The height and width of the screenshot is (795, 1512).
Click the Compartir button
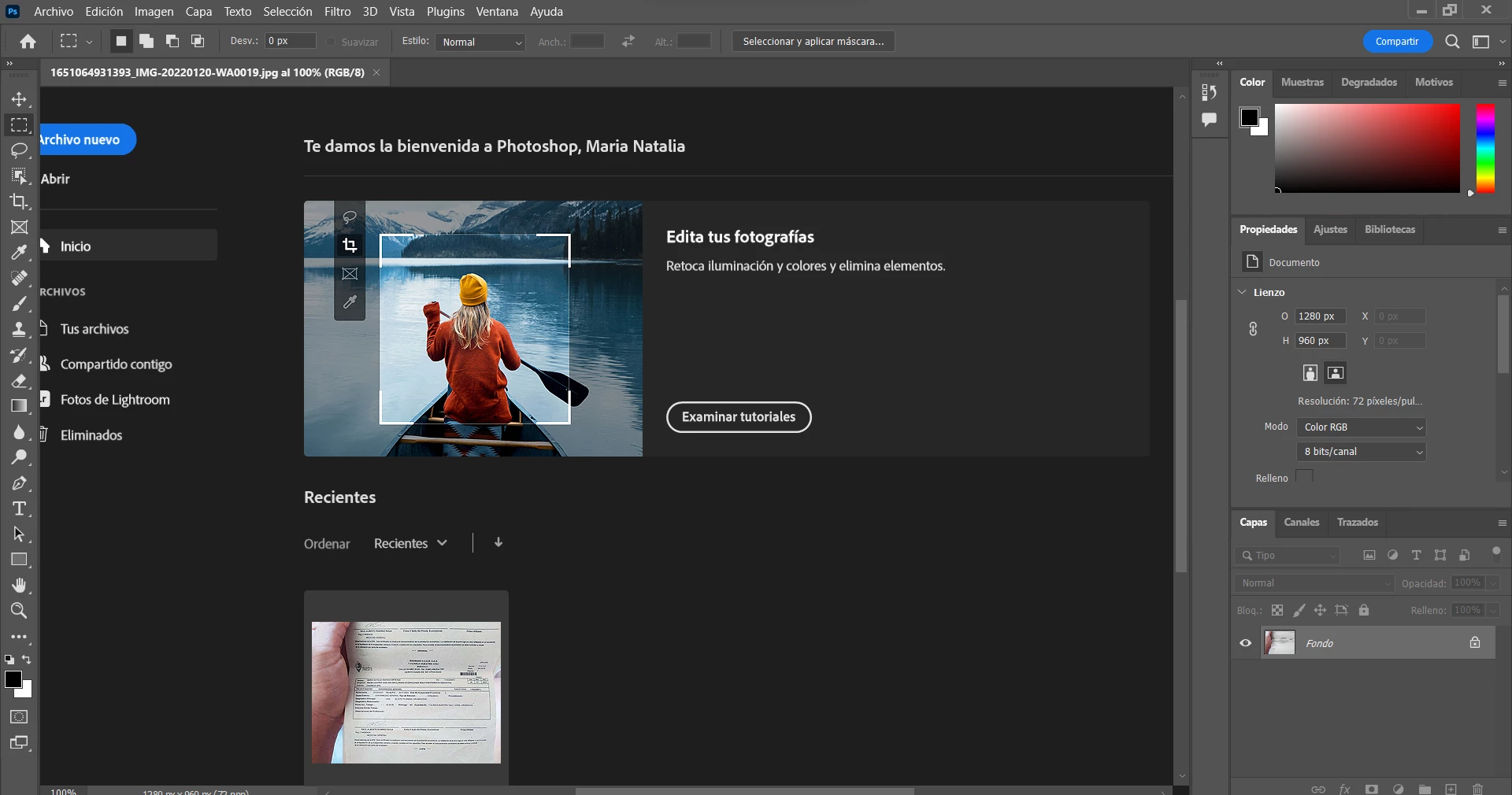point(1397,42)
